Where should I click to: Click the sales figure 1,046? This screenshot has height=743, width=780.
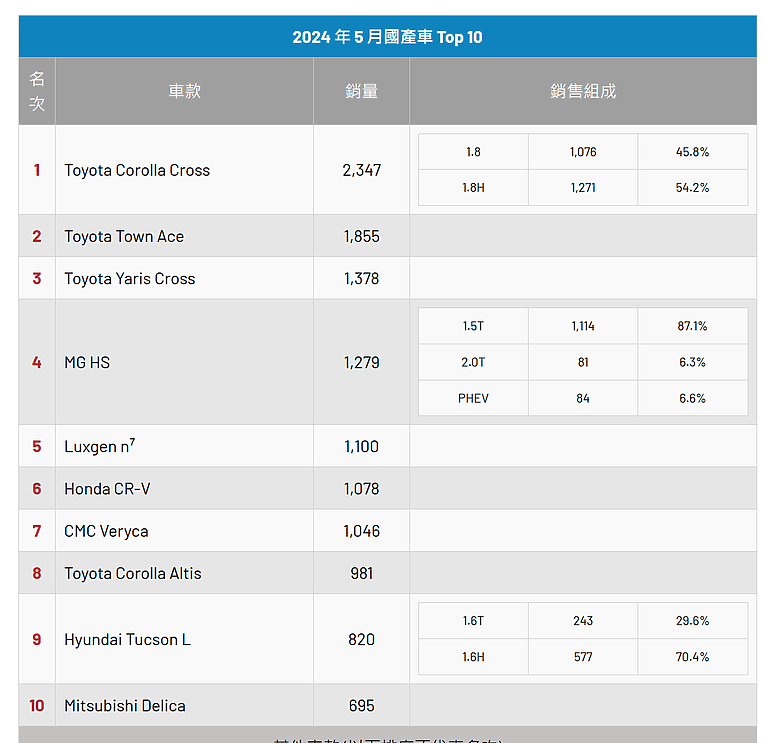[x=362, y=531]
